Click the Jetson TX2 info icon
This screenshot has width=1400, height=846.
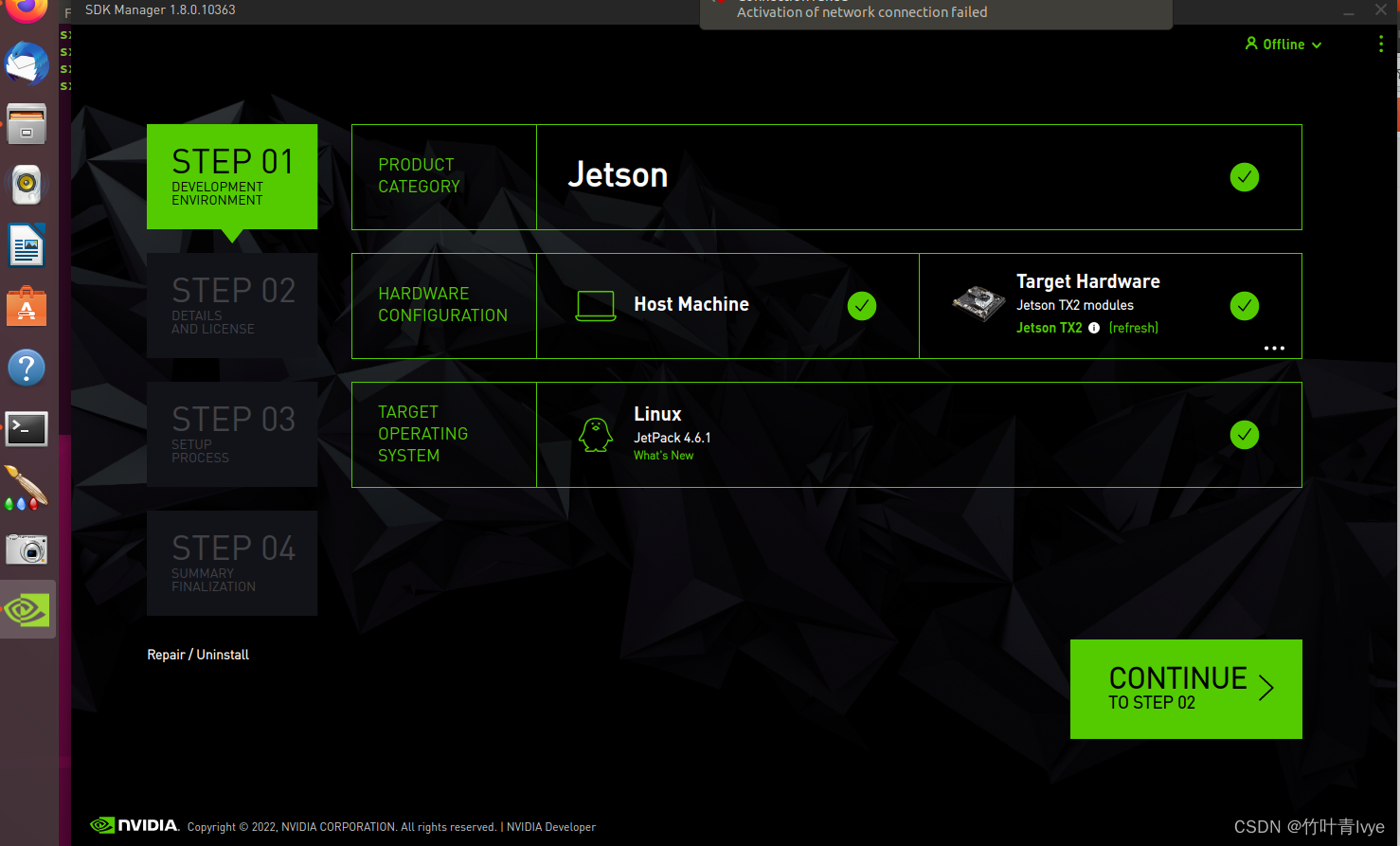[1095, 328]
